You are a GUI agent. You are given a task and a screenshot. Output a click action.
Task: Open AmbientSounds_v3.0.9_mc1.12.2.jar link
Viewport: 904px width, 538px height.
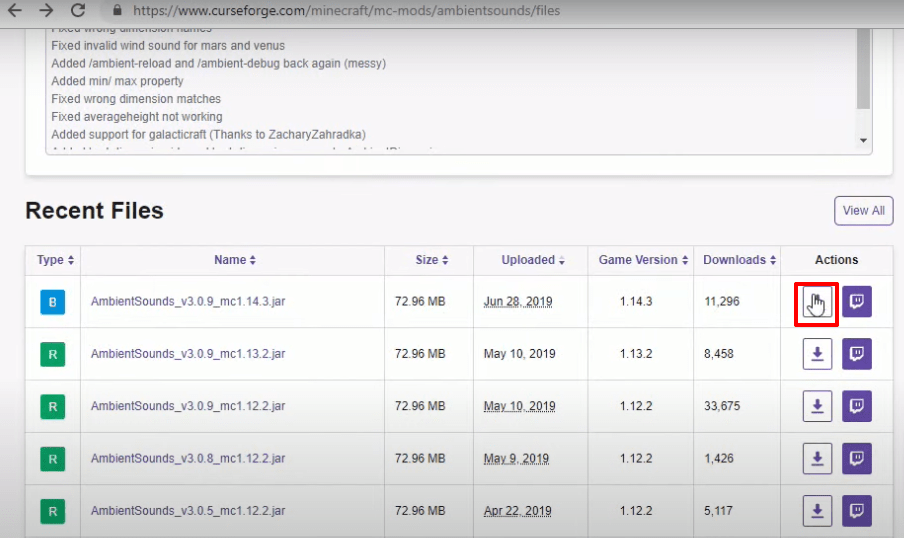pyautogui.click(x=188, y=406)
